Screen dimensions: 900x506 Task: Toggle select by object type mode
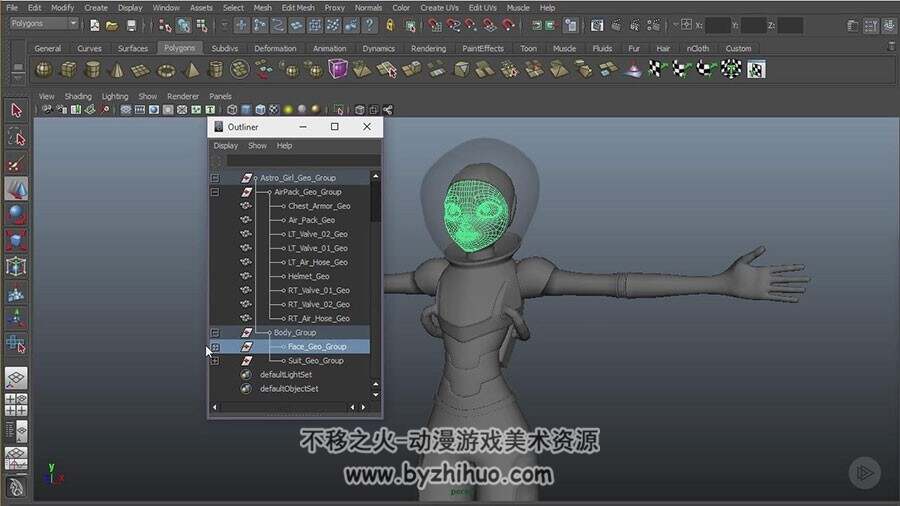(x=184, y=25)
